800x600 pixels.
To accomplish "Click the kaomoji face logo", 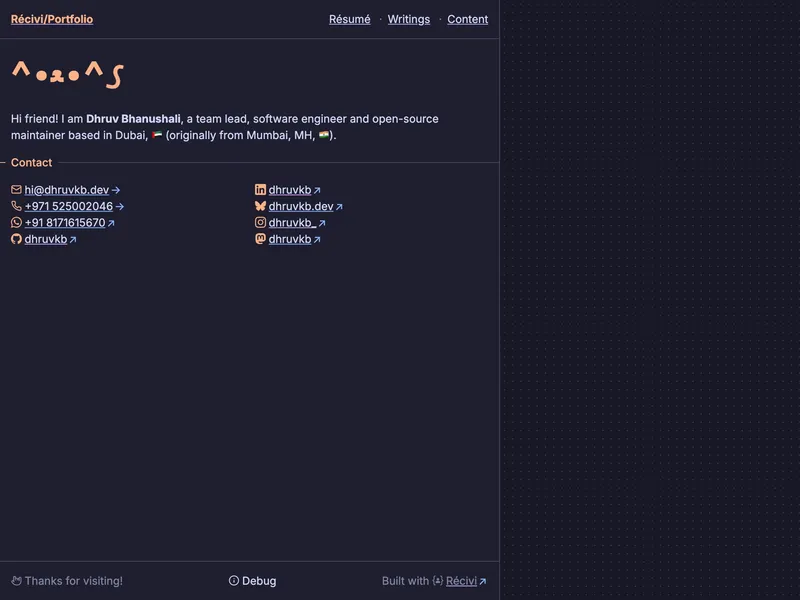I will tap(67, 75).
